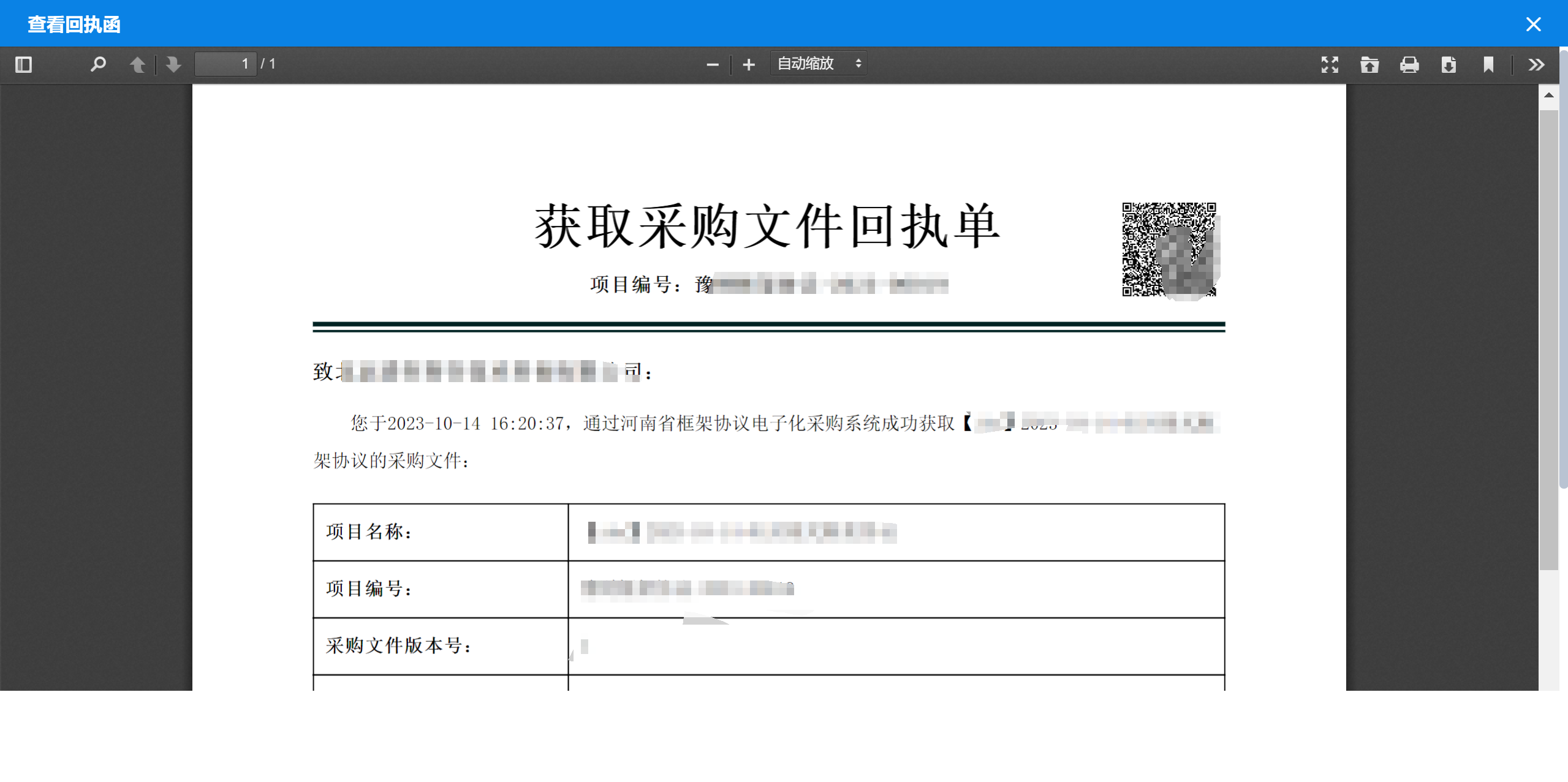The width and height of the screenshot is (1568, 782).
Task: Click the QR code on the receipt
Action: [x=1169, y=249]
